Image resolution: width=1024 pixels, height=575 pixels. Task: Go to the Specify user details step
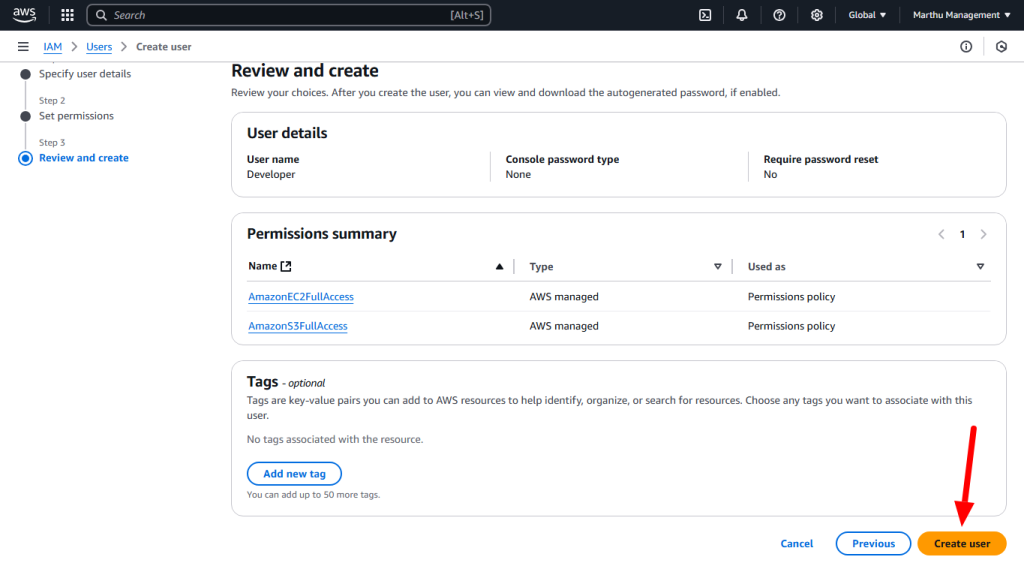[x=85, y=74]
